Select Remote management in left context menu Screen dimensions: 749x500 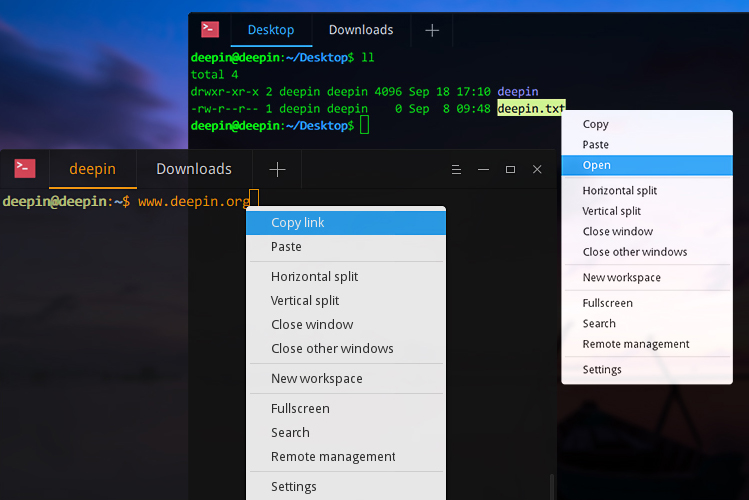346,457
